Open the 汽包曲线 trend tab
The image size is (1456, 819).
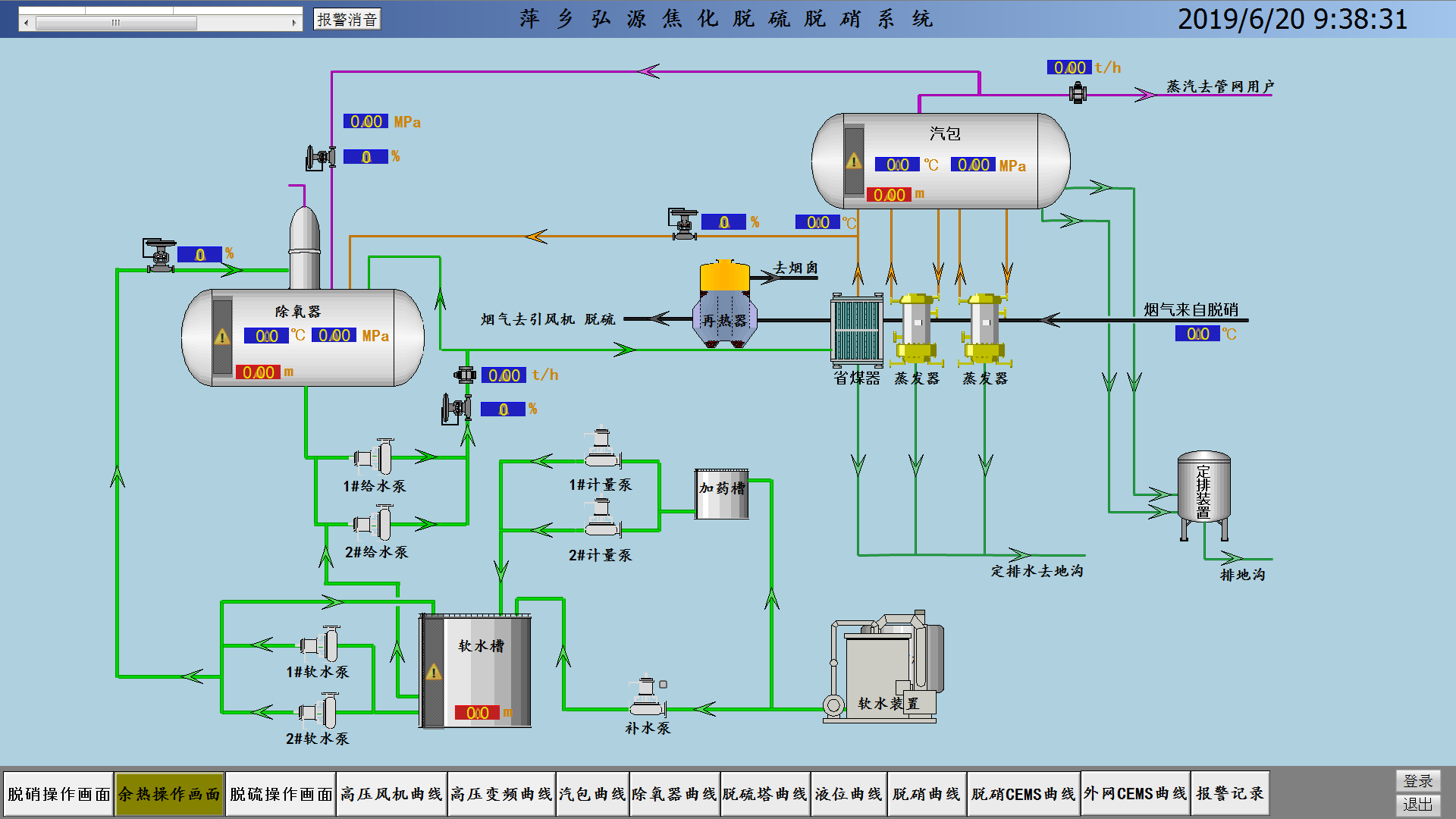tap(591, 793)
